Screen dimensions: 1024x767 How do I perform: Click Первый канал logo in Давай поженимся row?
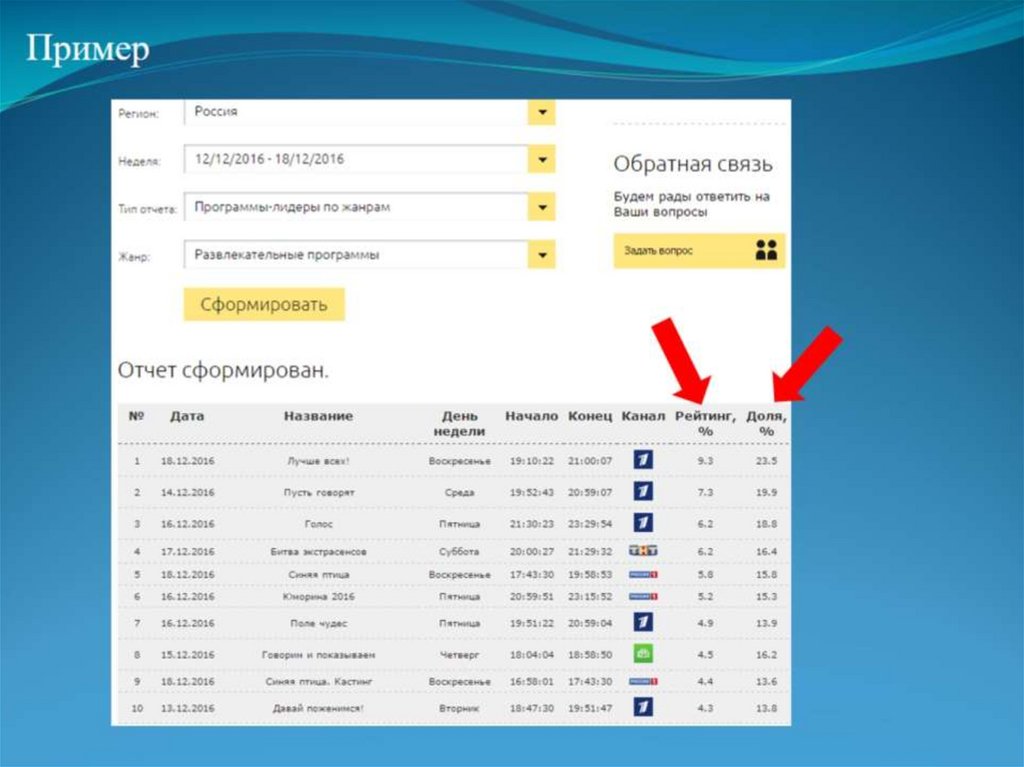(643, 707)
